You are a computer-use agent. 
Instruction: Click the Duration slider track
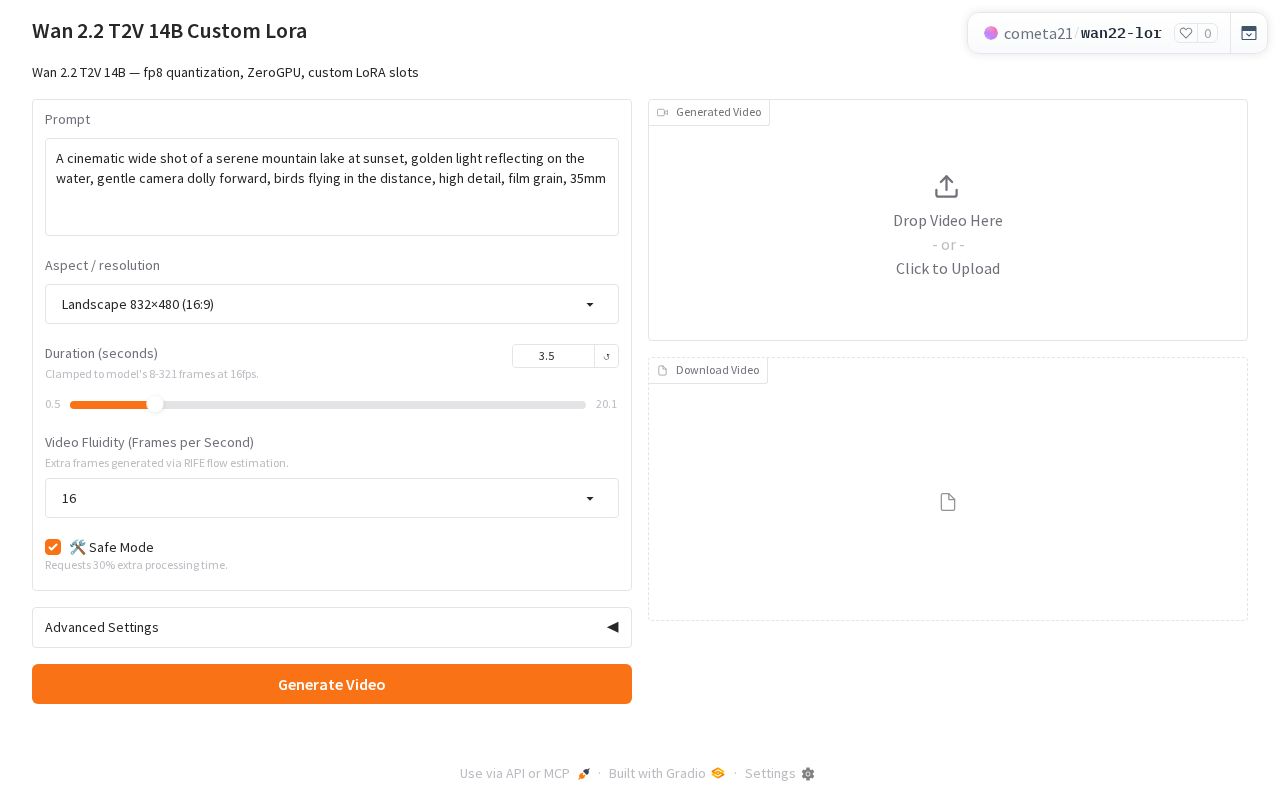[328, 405]
